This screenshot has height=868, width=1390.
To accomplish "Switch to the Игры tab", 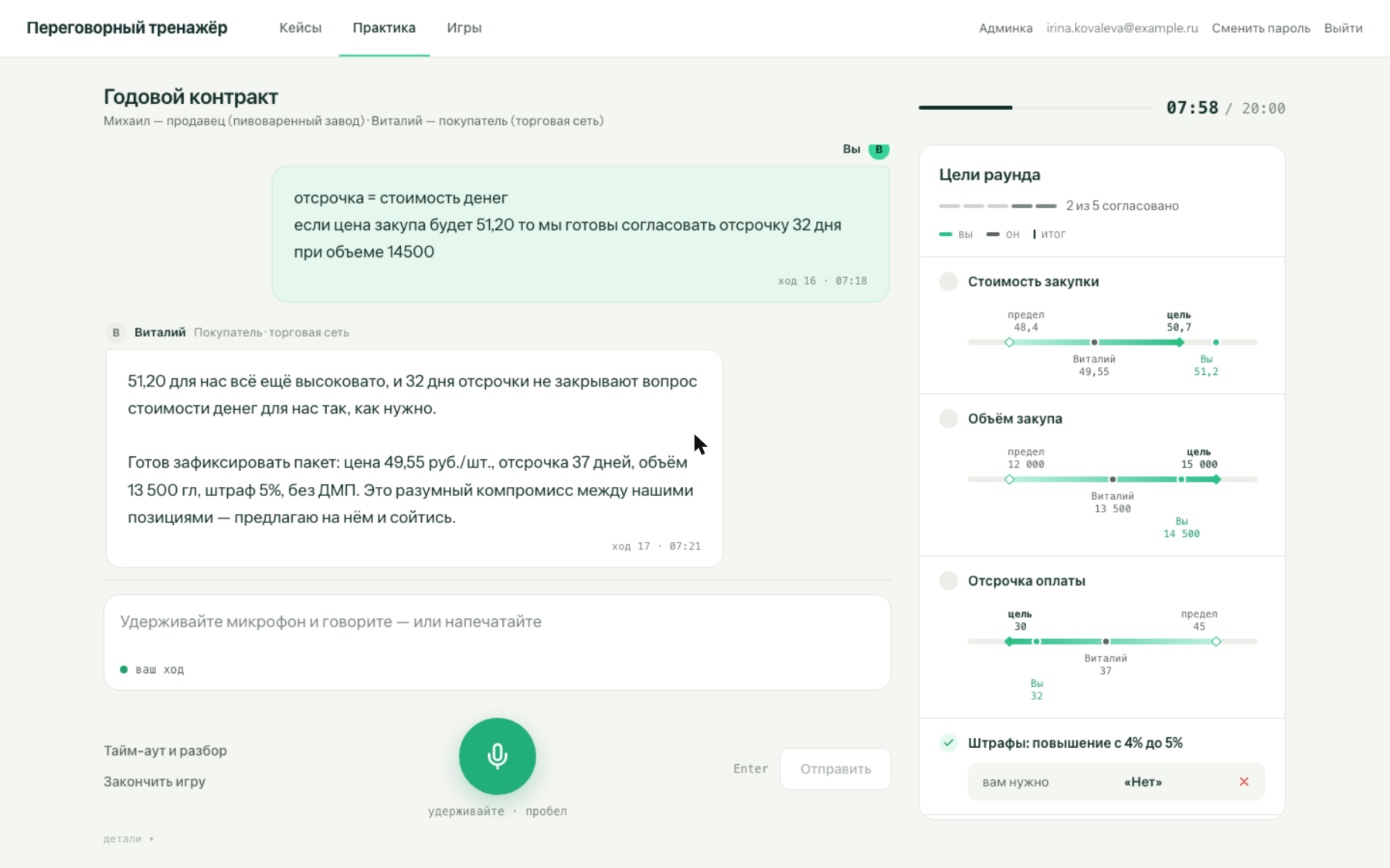I will (464, 28).
